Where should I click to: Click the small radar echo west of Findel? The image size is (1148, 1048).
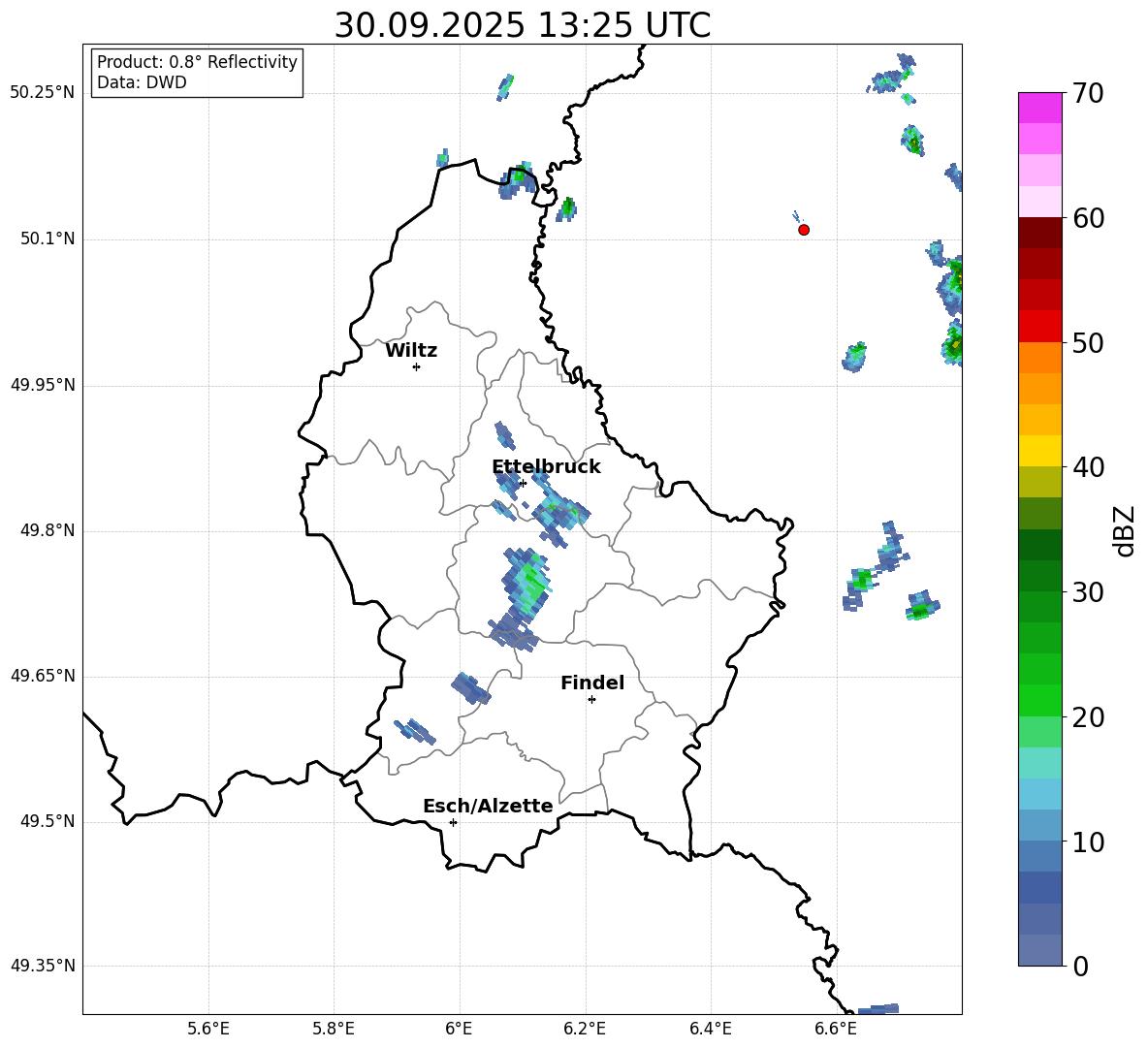(x=470, y=688)
